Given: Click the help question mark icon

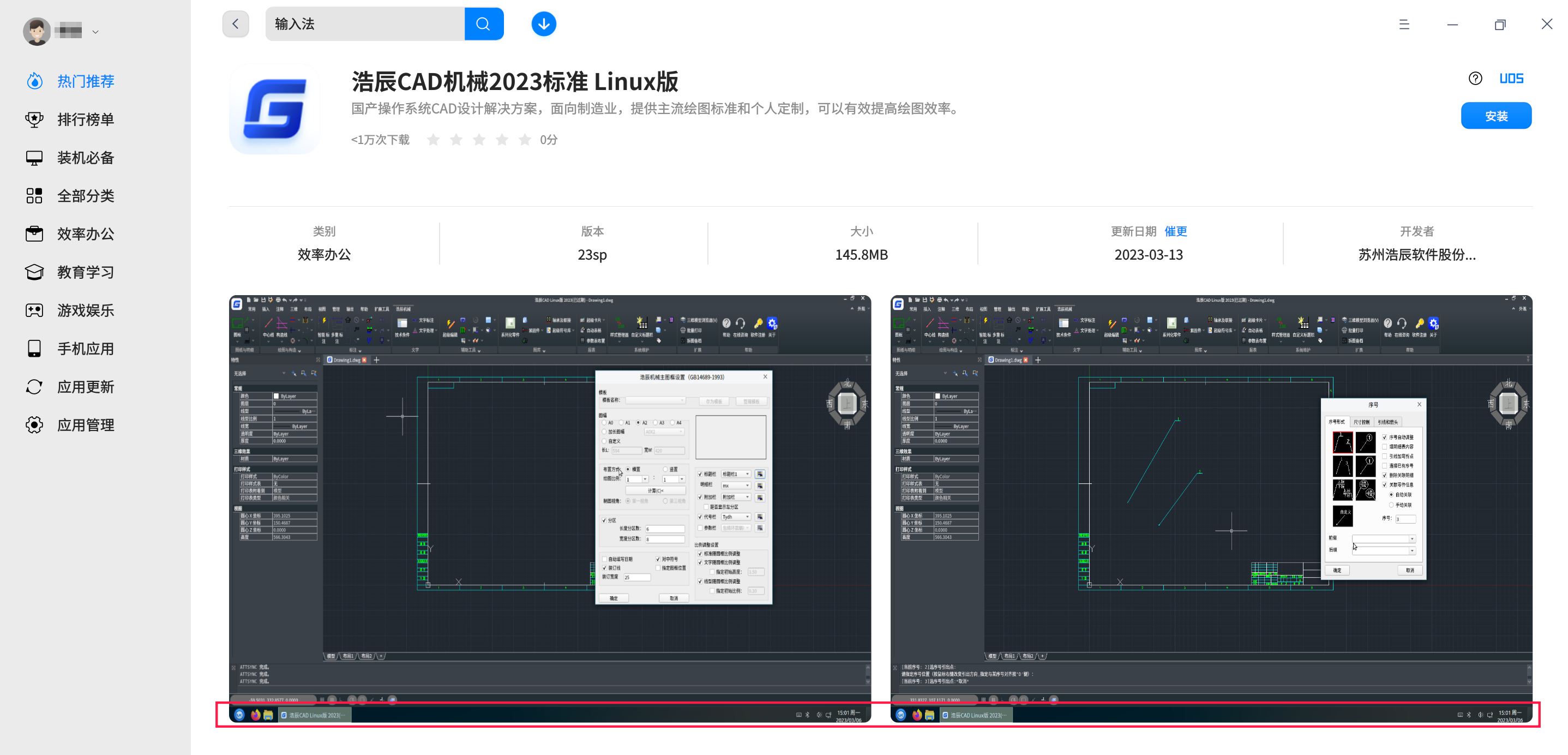Looking at the screenshot, I should [x=1475, y=78].
